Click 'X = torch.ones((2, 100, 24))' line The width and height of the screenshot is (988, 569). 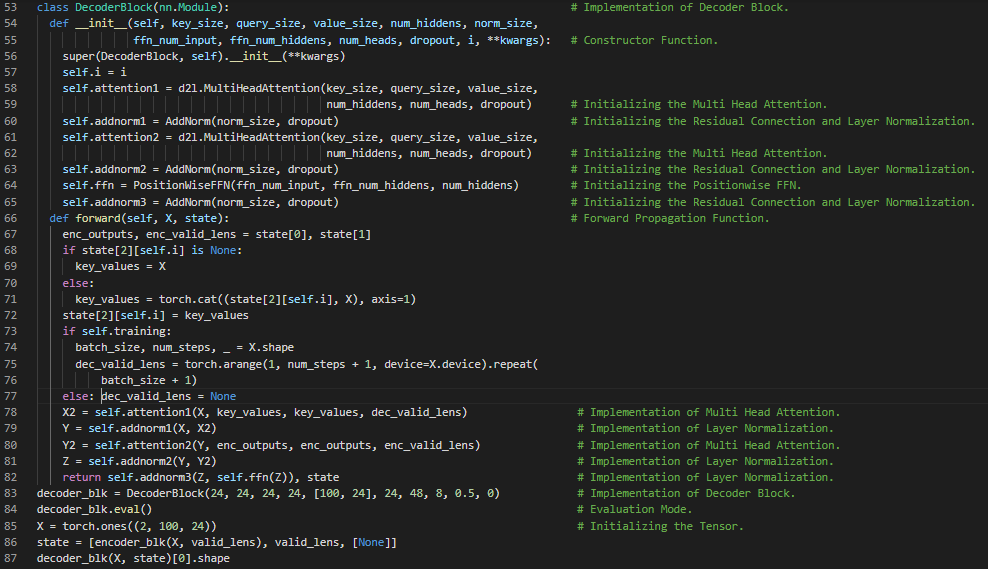click(126, 526)
